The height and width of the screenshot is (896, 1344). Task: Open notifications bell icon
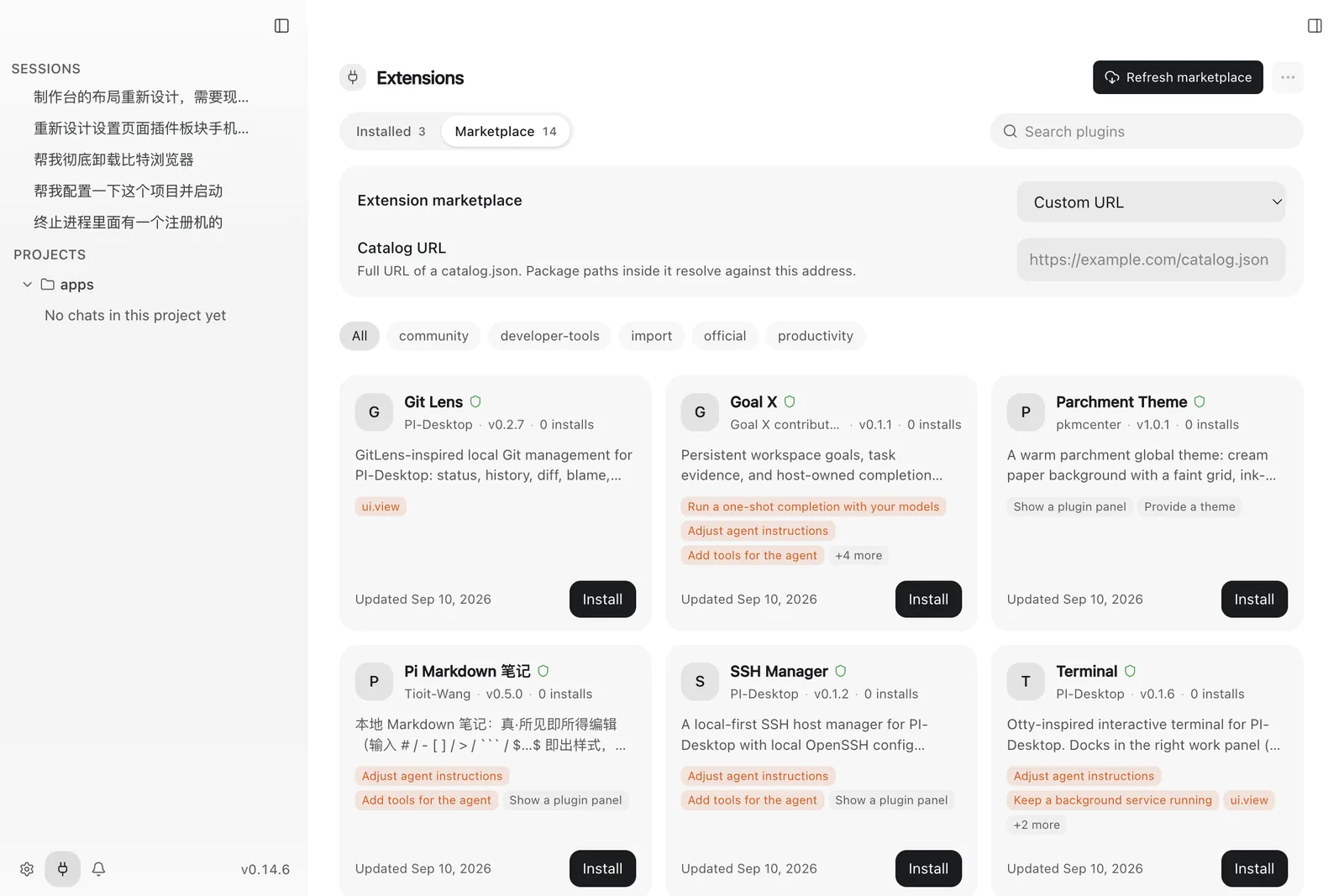click(98, 869)
